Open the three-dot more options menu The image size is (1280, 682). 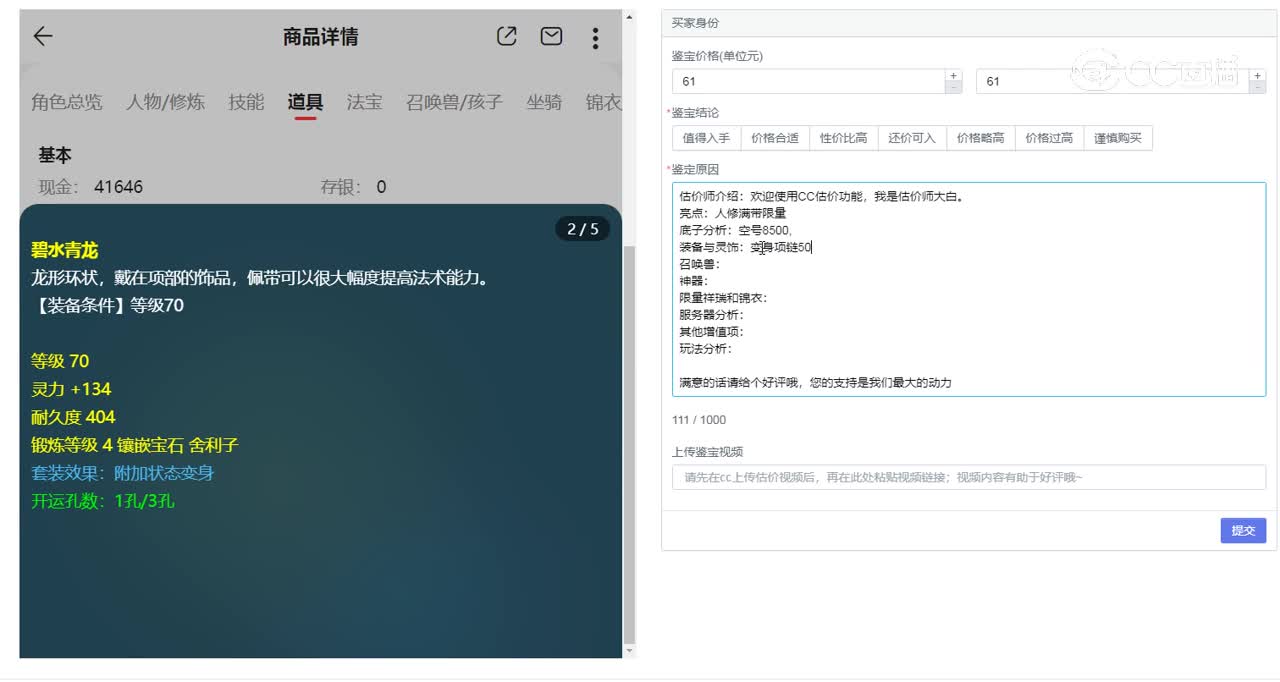point(595,37)
